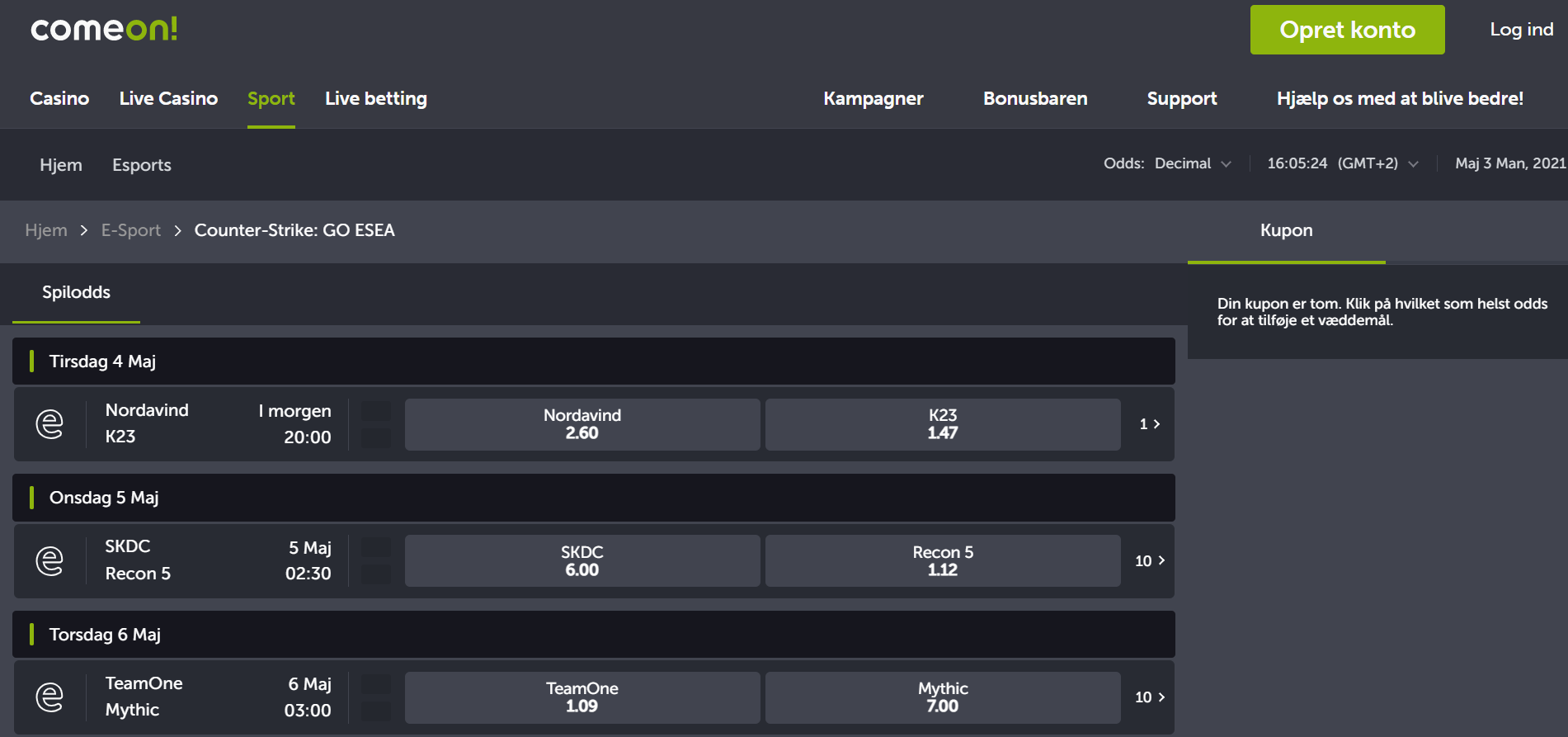The image size is (1568, 737).
Task: Click the Onsdag 5 Maj date header
Action: coord(594,498)
